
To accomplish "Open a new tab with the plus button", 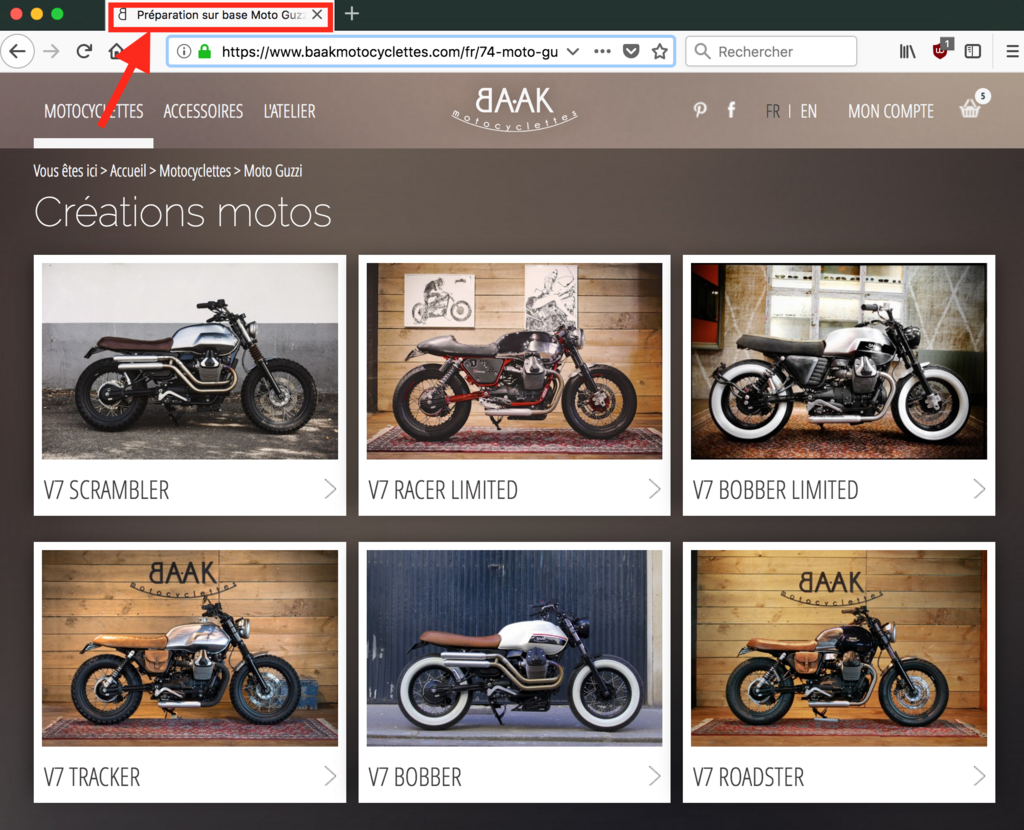I will pos(352,14).
